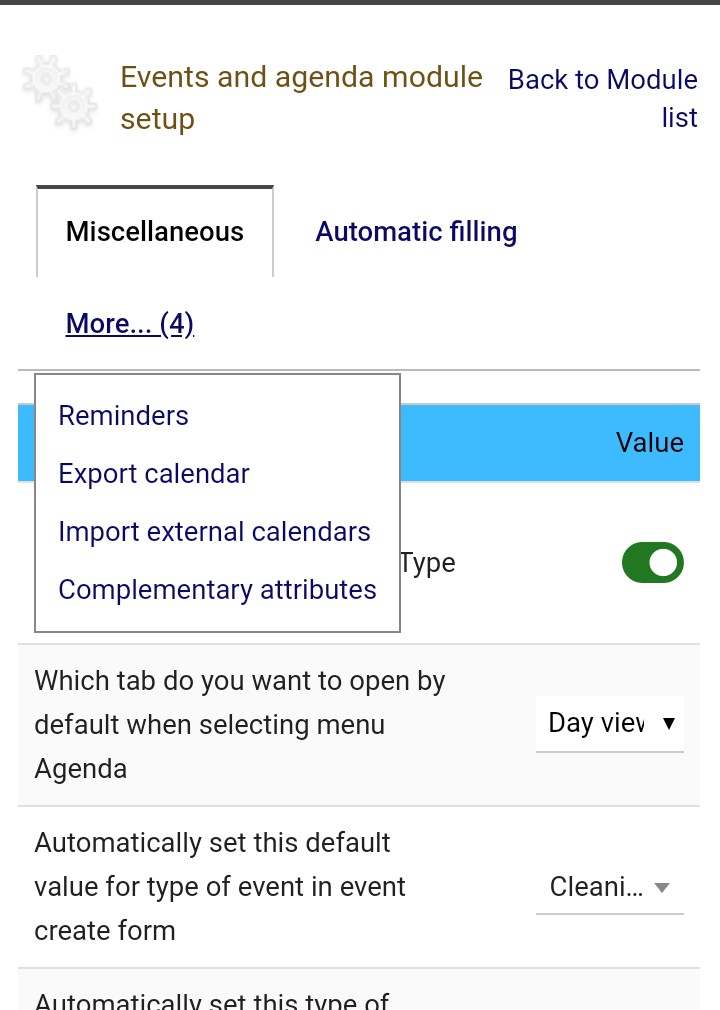Choose Export calendar in the popup list
This screenshot has width=720, height=1010.
click(154, 474)
